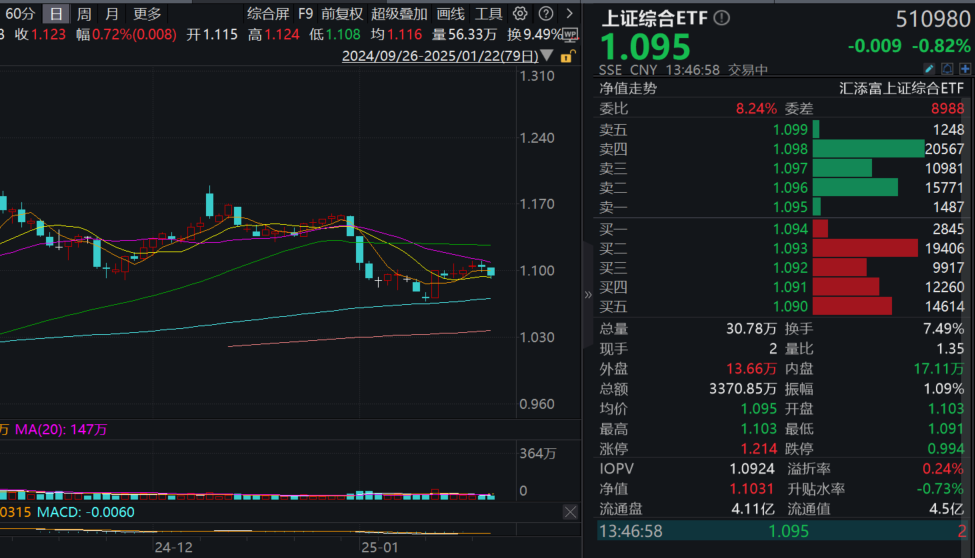Select the 日 daily period tab

pyautogui.click(x=56, y=14)
